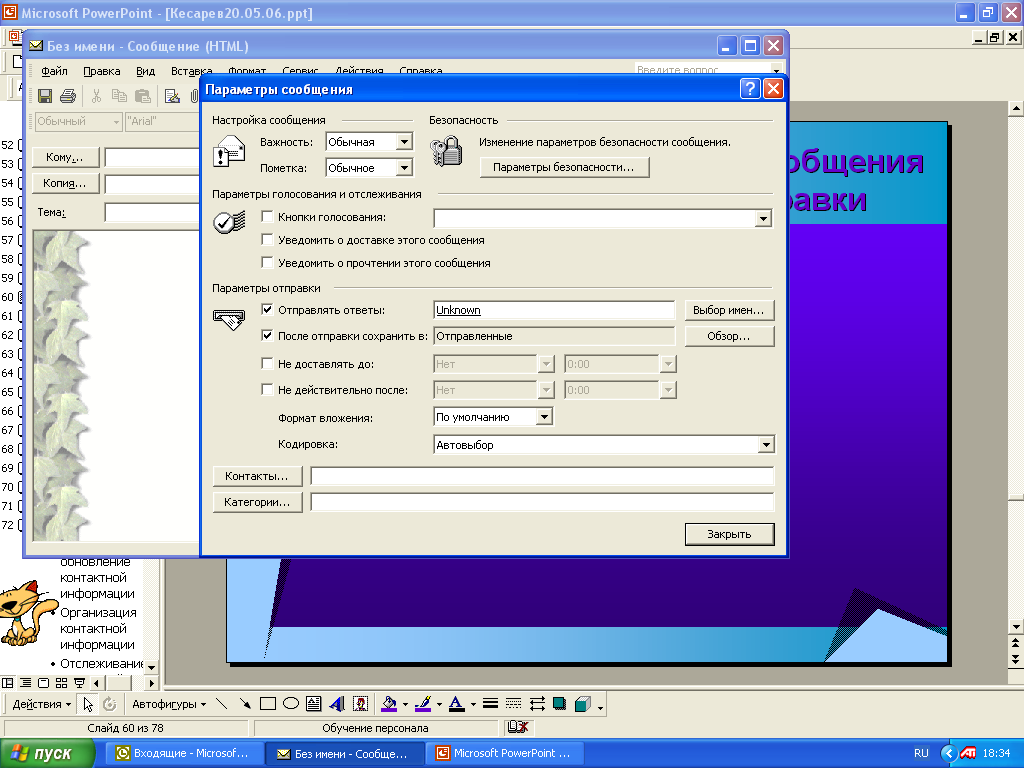
Task: Click Закрыть button in dialog
Action: click(x=729, y=534)
